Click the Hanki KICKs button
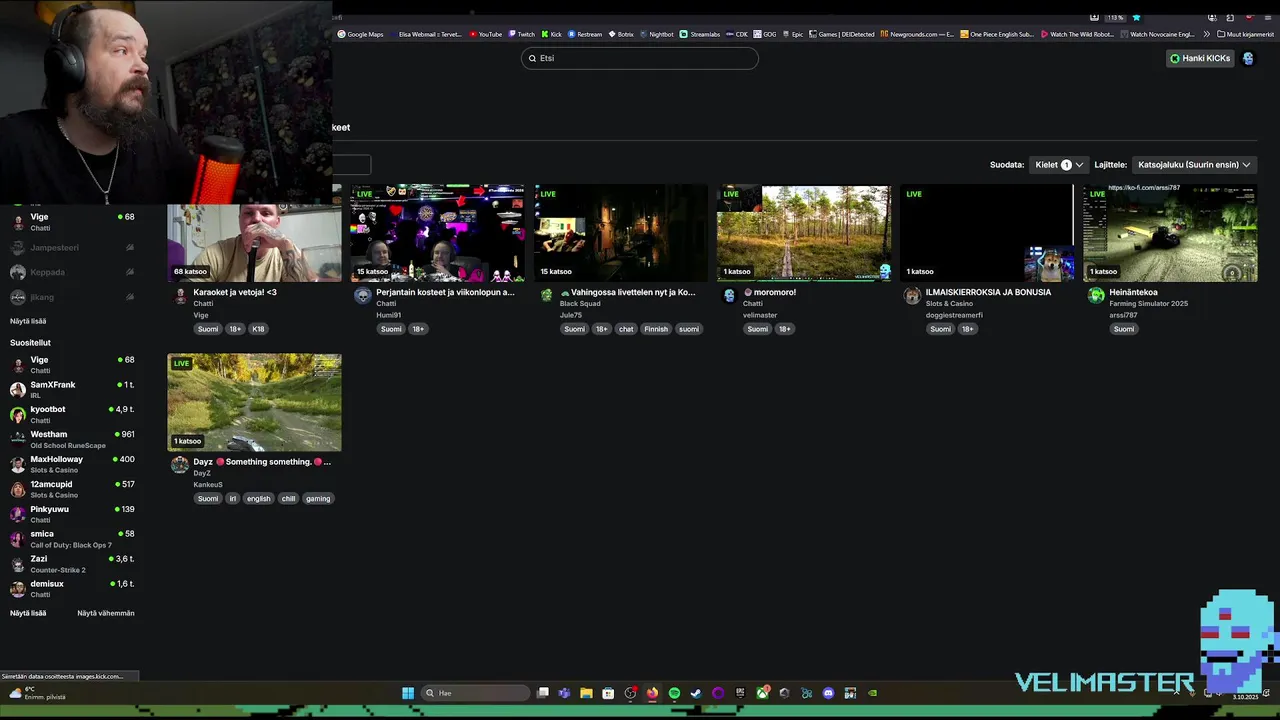The height and width of the screenshot is (720, 1280). pos(1200,58)
